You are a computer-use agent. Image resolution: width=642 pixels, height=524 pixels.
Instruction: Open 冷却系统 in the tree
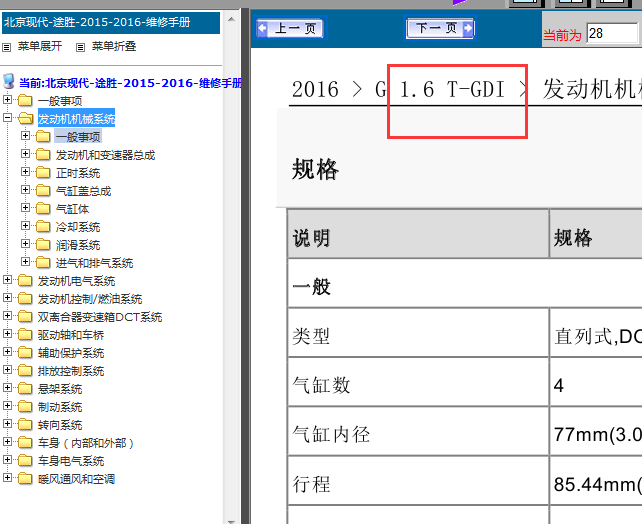(78, 227)
